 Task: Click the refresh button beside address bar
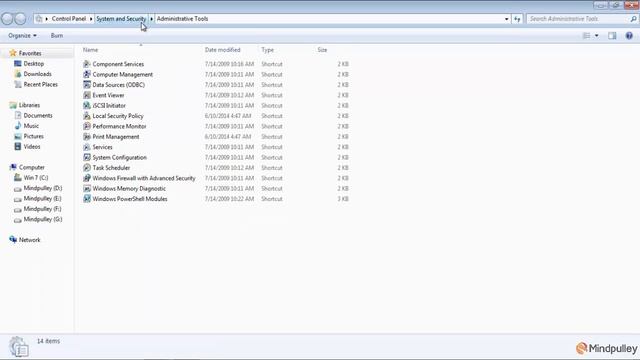click(x=517, y=19)
